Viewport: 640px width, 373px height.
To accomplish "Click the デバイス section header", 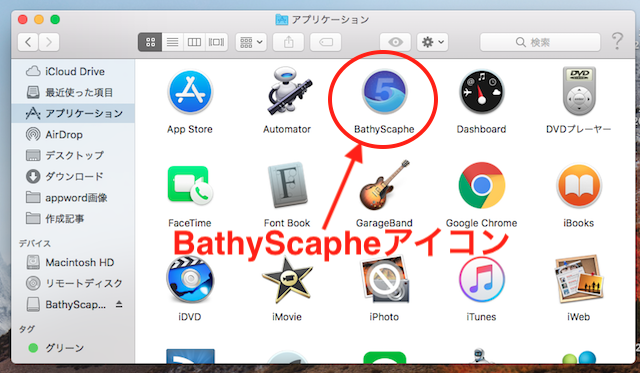I will tap(35, 243).
